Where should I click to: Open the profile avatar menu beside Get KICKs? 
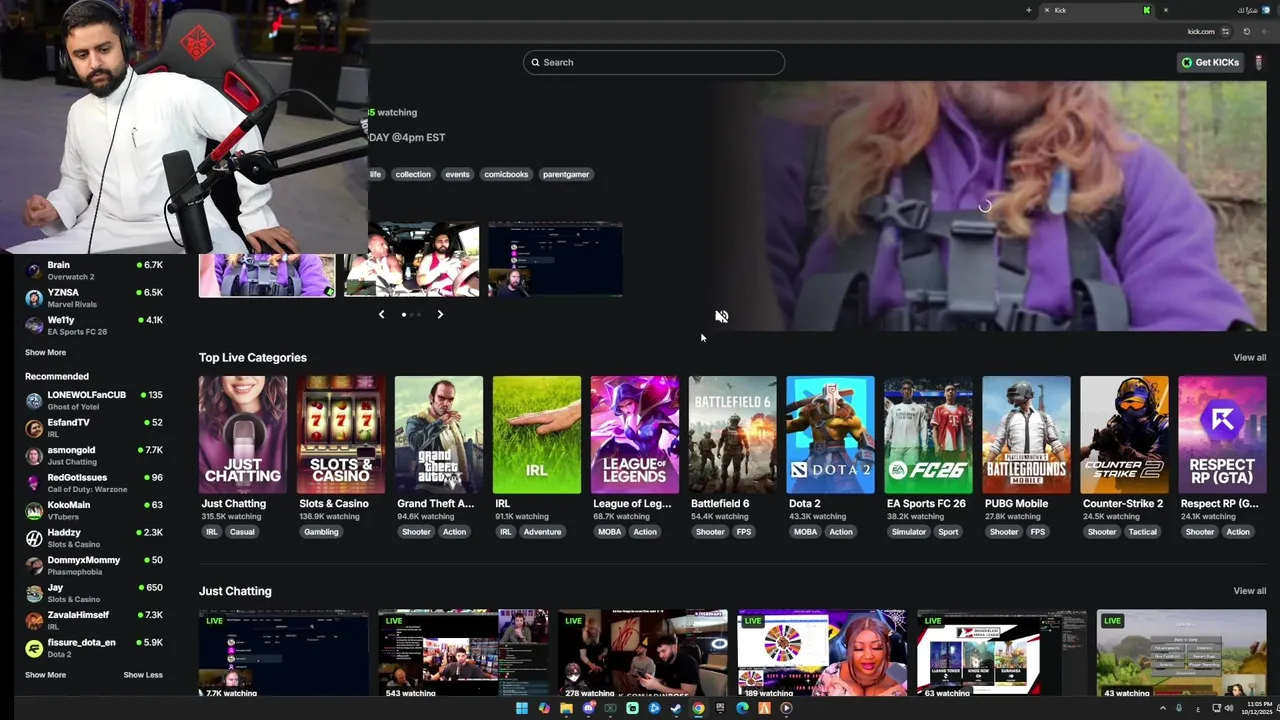pos(1258,62)
